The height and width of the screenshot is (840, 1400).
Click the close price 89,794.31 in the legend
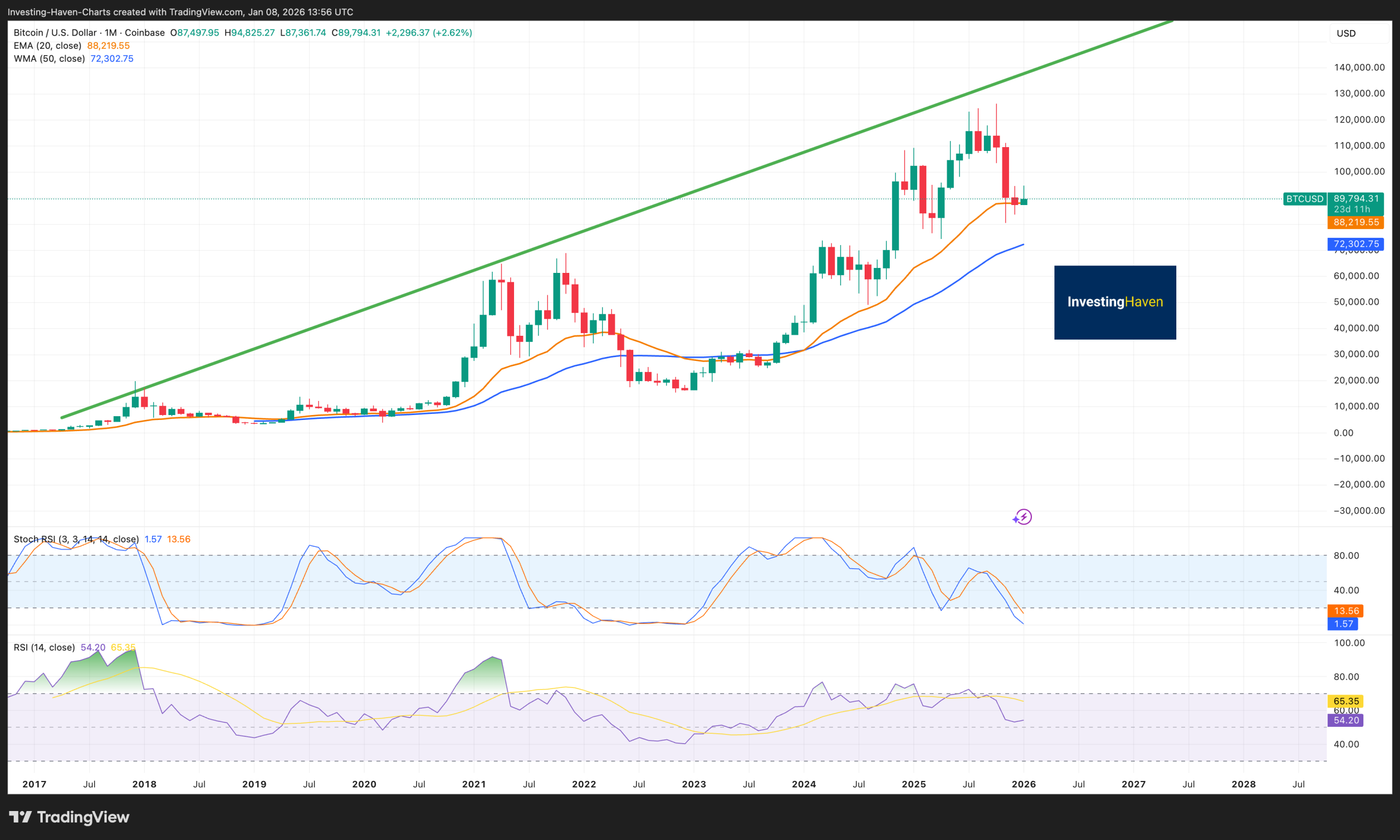coord(358,32)
